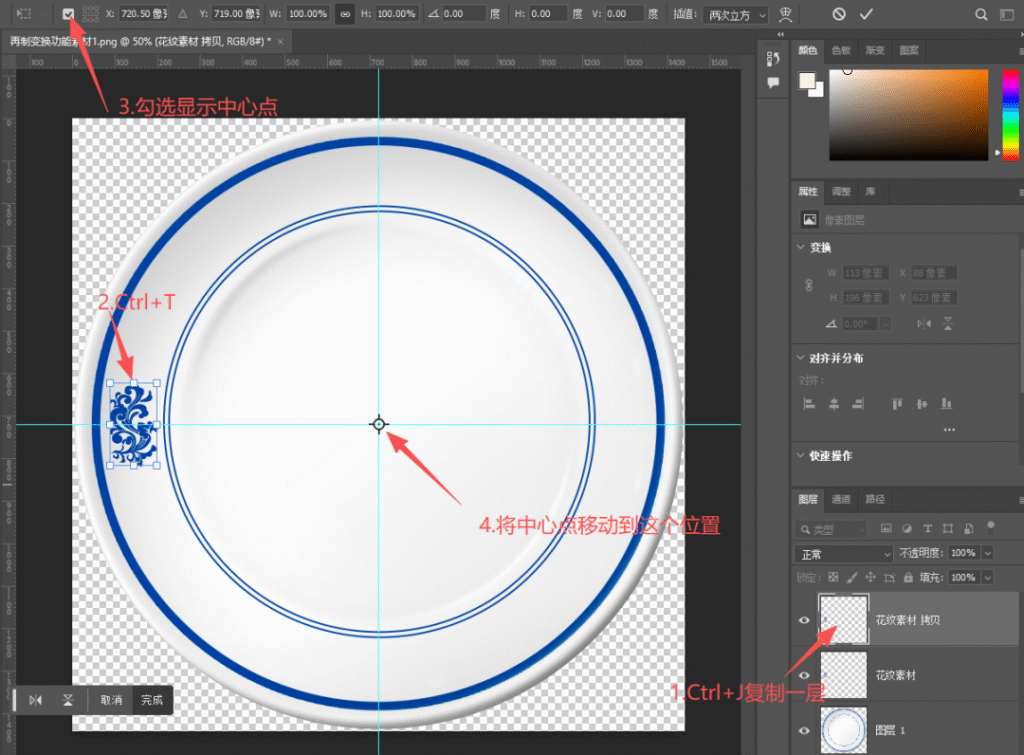
Task: Filter layers by type layers (T icon)
Action: 927,528
